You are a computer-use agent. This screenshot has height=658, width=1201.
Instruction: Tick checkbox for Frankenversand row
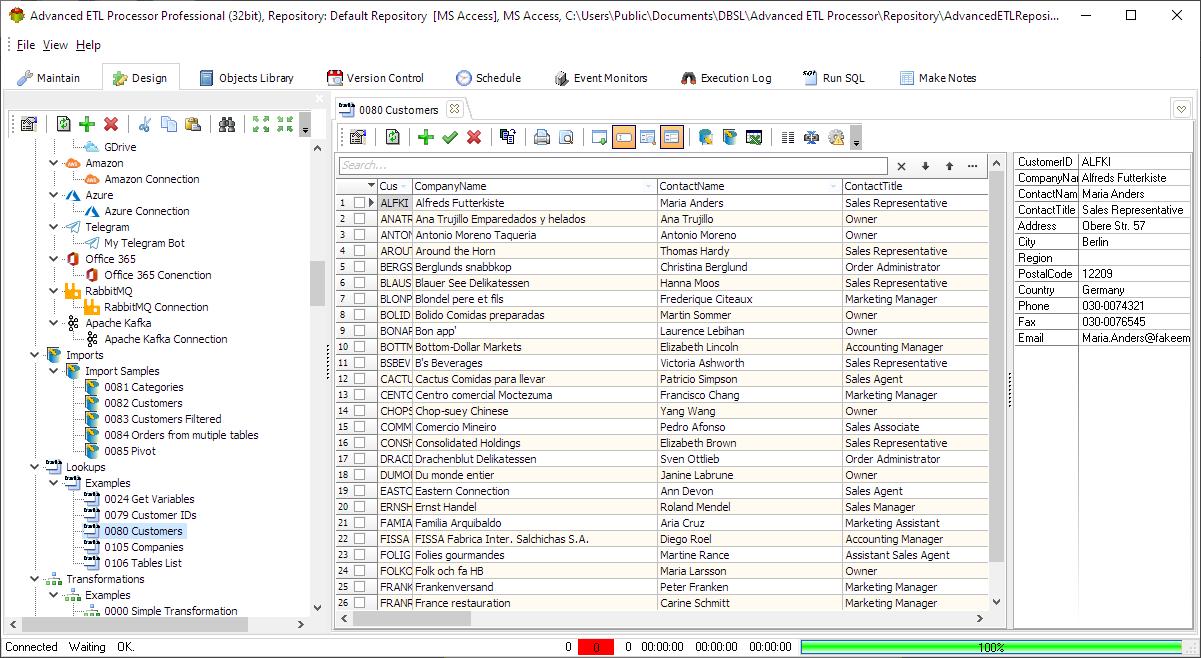tap(359, 587)
